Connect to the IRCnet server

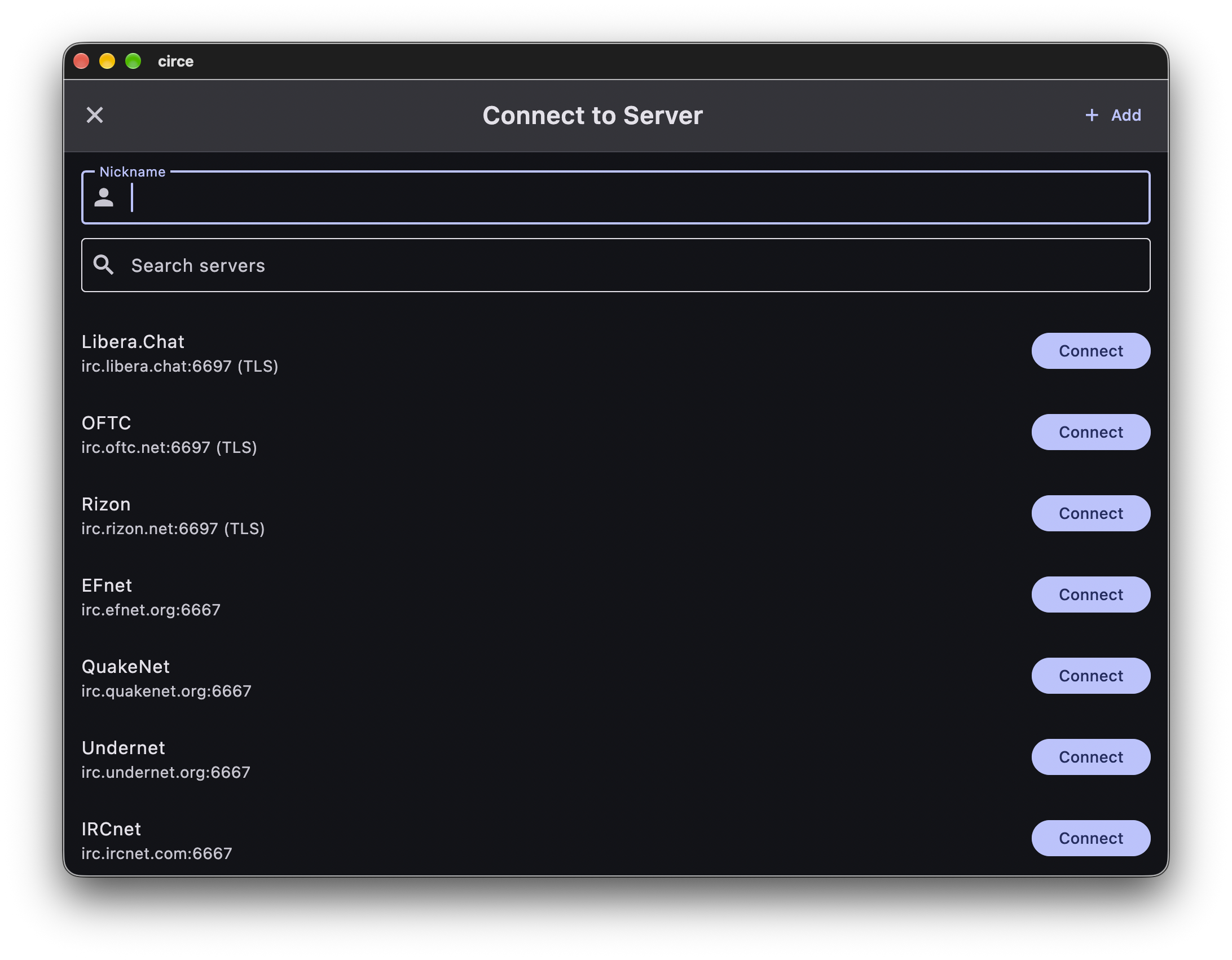(1090, 838)
